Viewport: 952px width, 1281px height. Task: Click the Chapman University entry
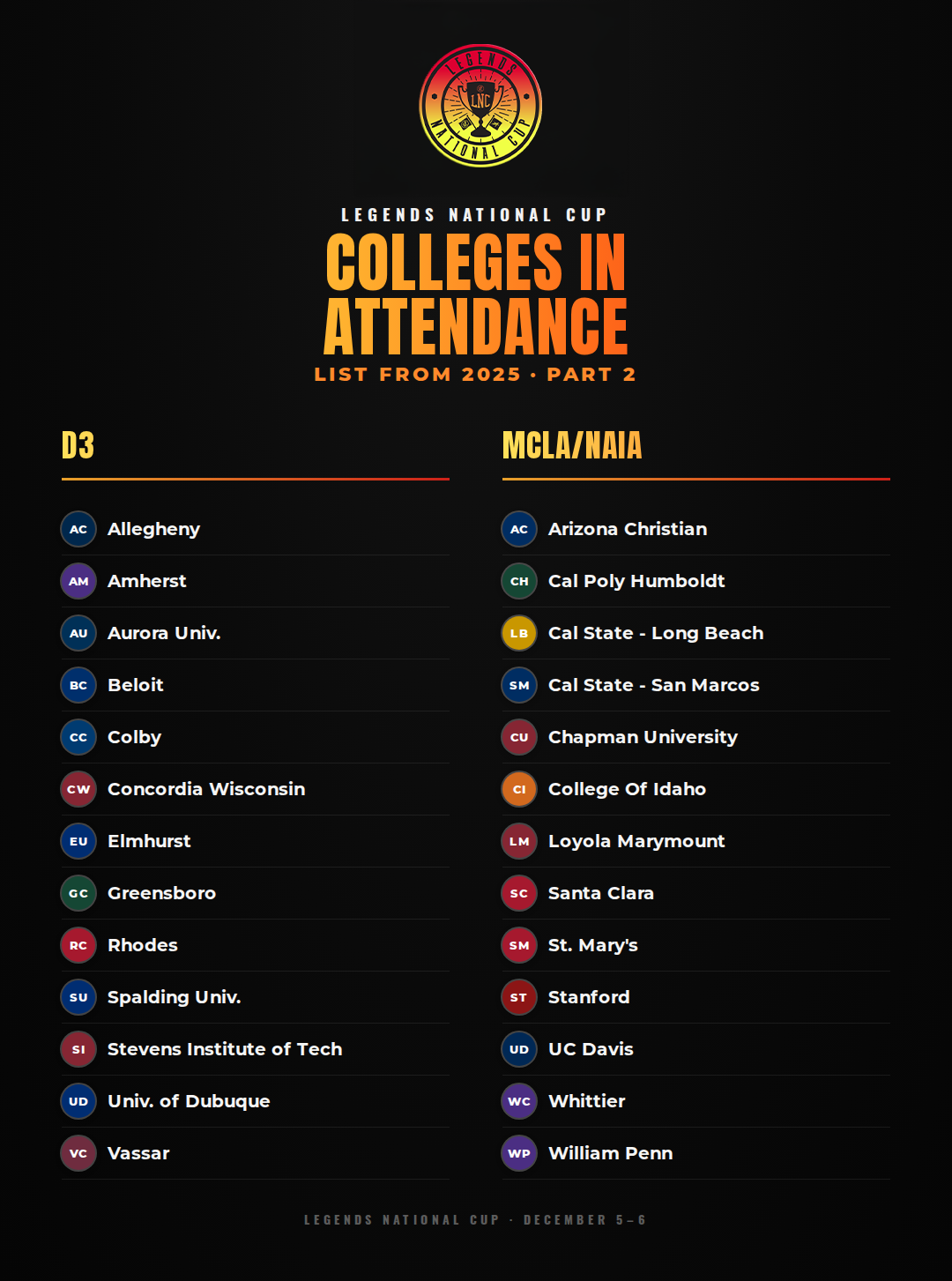pyautogui.click(x=696, y=737)
